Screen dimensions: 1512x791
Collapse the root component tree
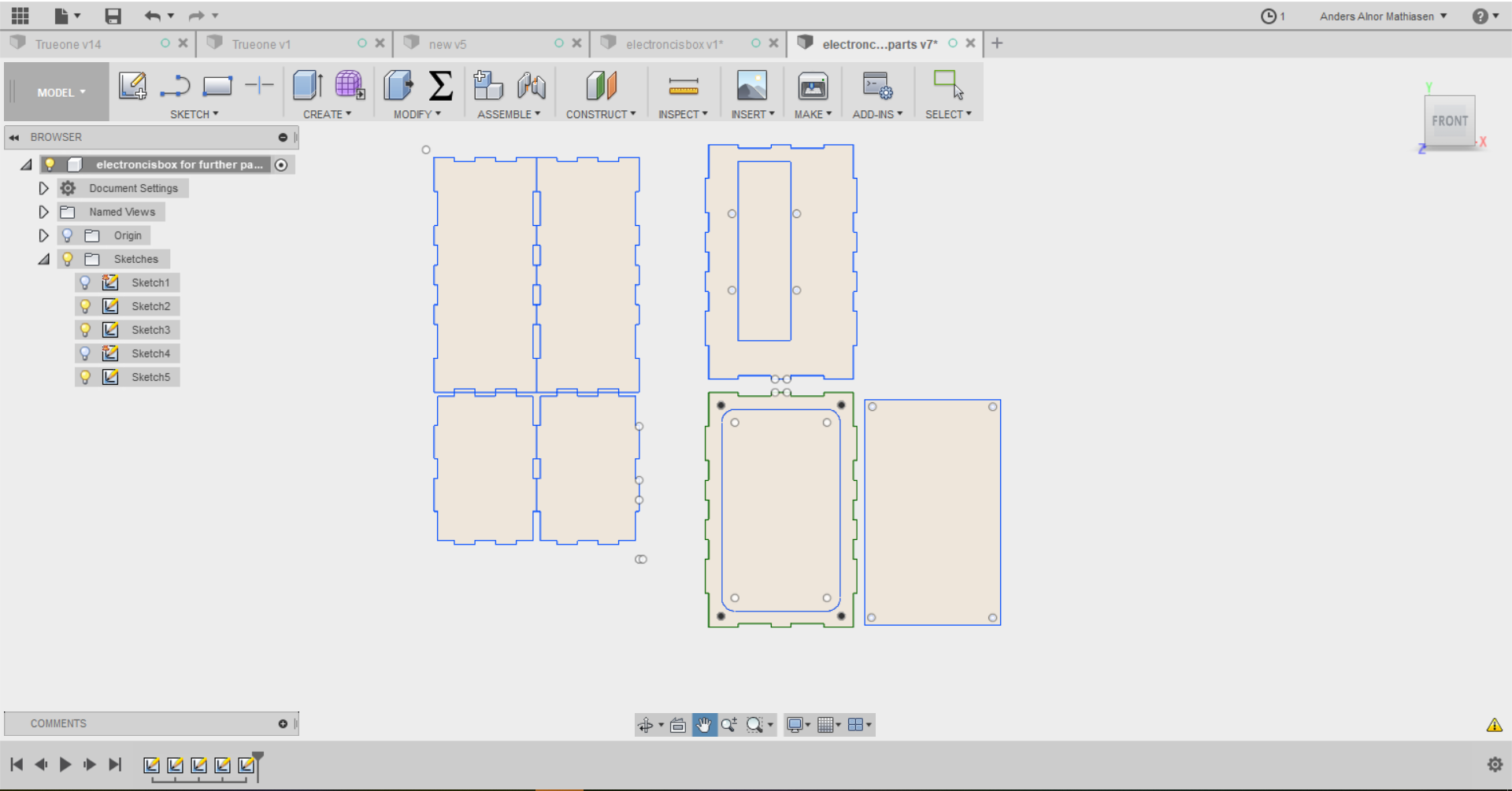coord(26,164)
